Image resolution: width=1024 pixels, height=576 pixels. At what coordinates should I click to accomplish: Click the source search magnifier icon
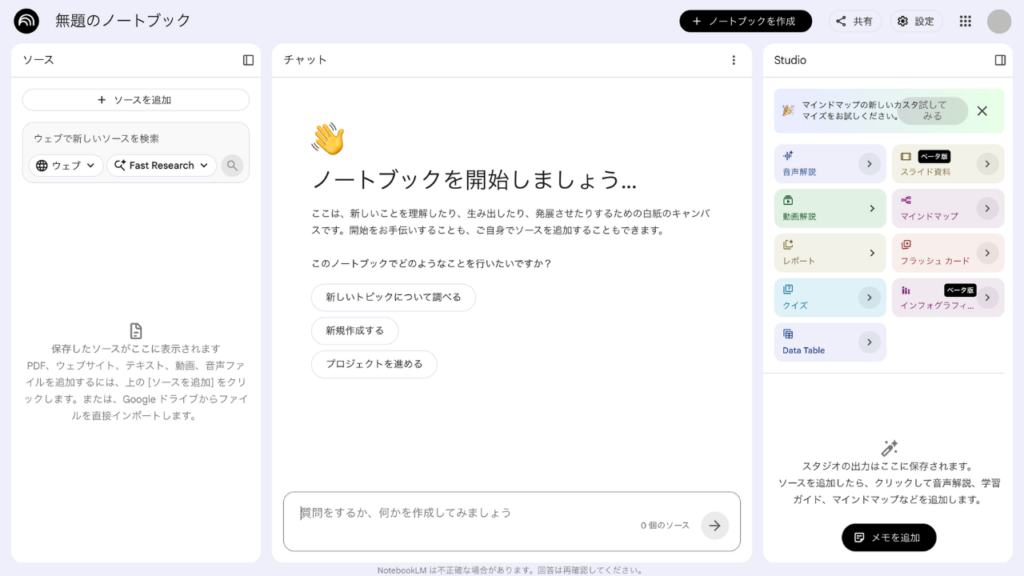coord(232,165)
